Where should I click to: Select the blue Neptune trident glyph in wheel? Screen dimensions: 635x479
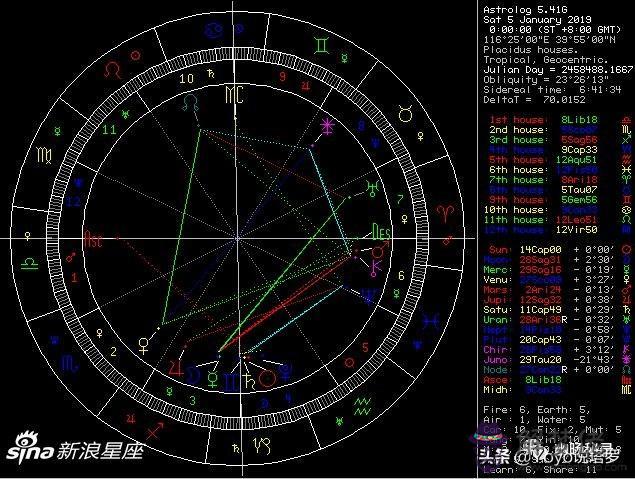(x=369, y=297)
